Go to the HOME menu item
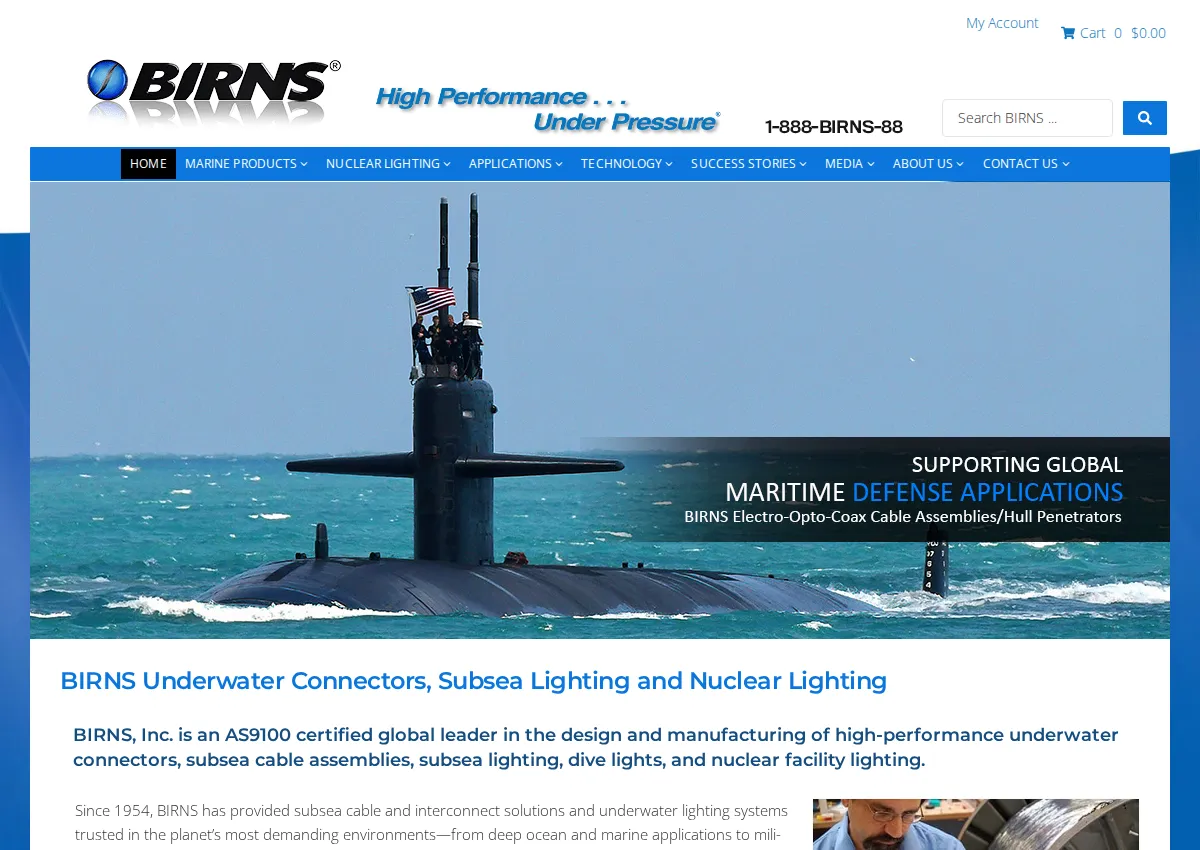Viewport: 1200px width, 850px height. click(x=148, y=164)
